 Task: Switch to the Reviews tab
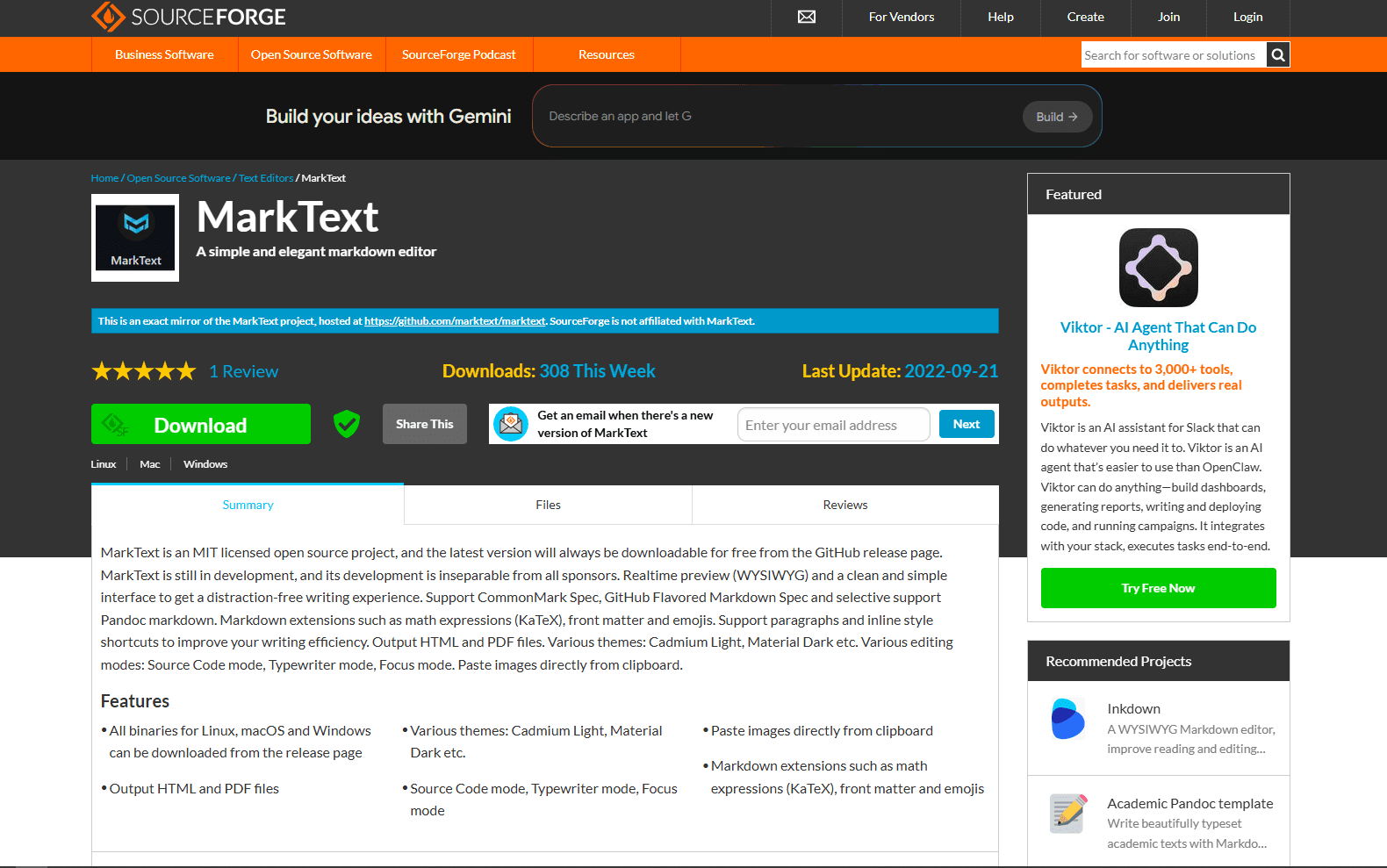pyautogui.click(x=845, y=505)
